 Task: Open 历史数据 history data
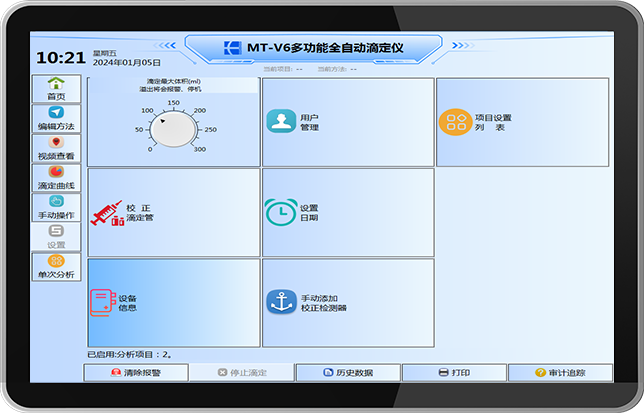[348, 372]
